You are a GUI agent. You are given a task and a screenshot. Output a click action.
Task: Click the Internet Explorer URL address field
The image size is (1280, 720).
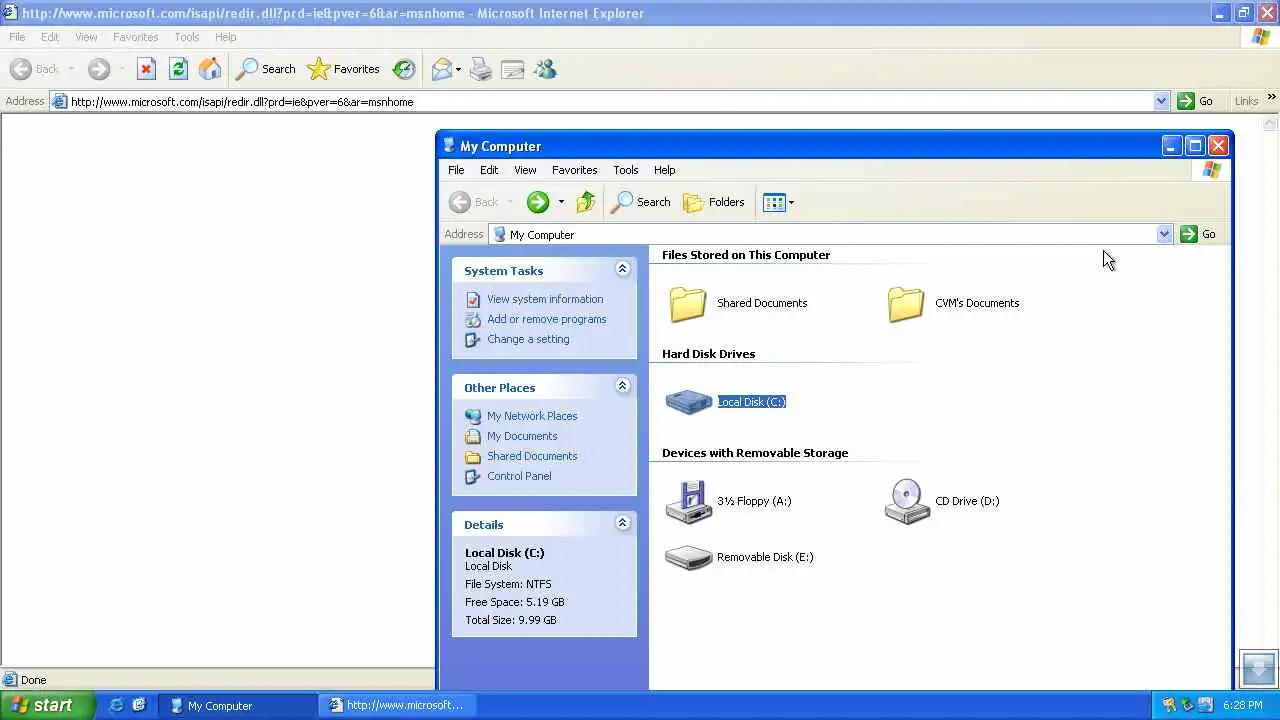pos(610,101)
